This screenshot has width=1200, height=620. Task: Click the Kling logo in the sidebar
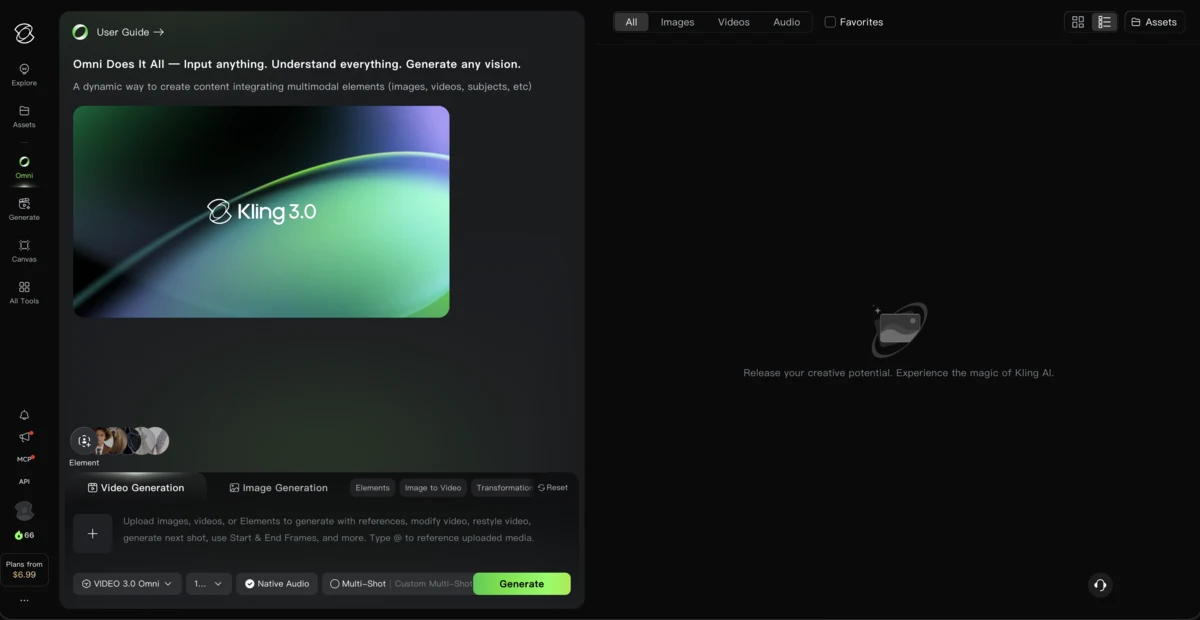pyautogui.click(x=24, y=33)
